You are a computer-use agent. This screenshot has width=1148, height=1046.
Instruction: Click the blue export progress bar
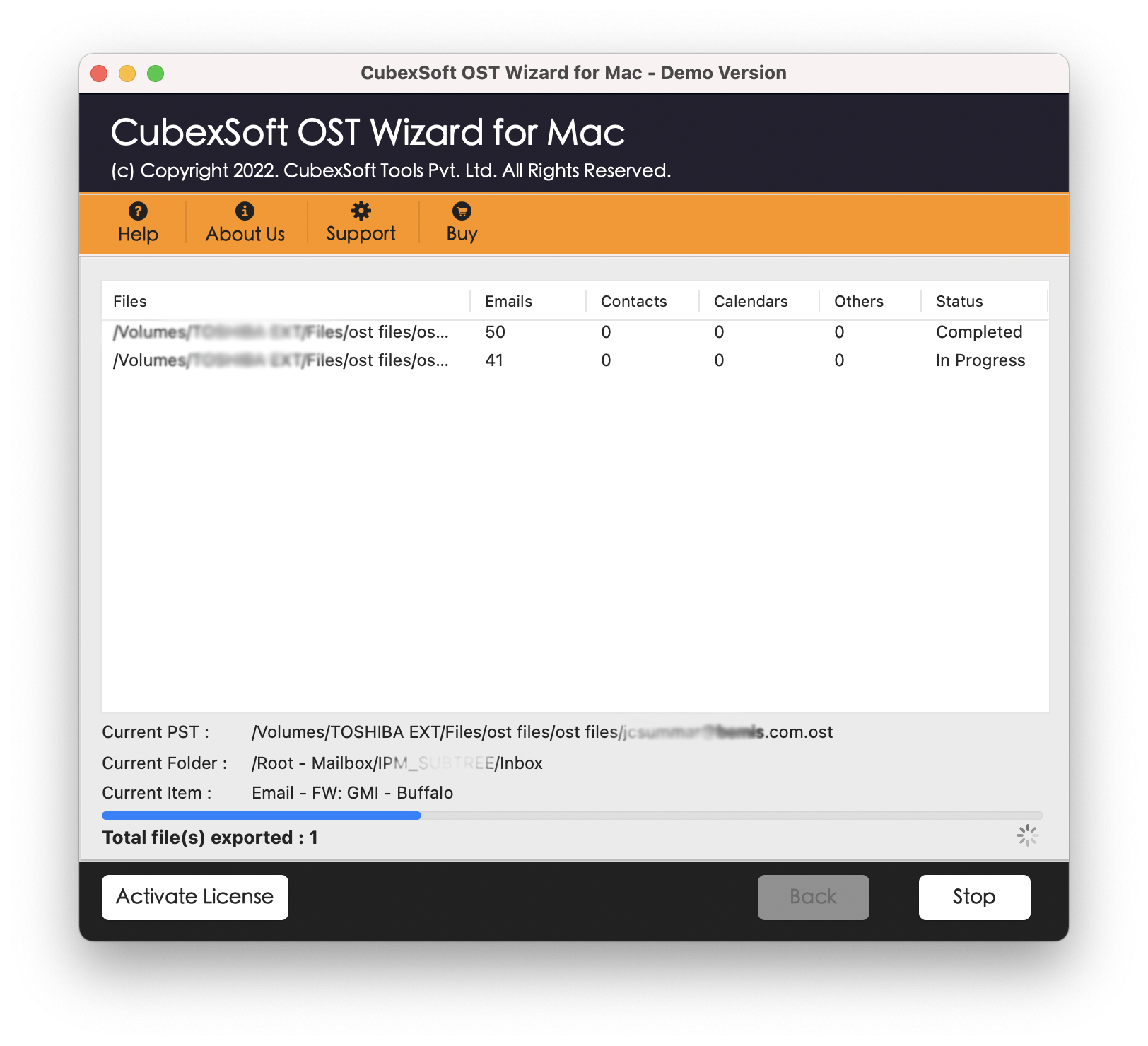tap(262, 816)
